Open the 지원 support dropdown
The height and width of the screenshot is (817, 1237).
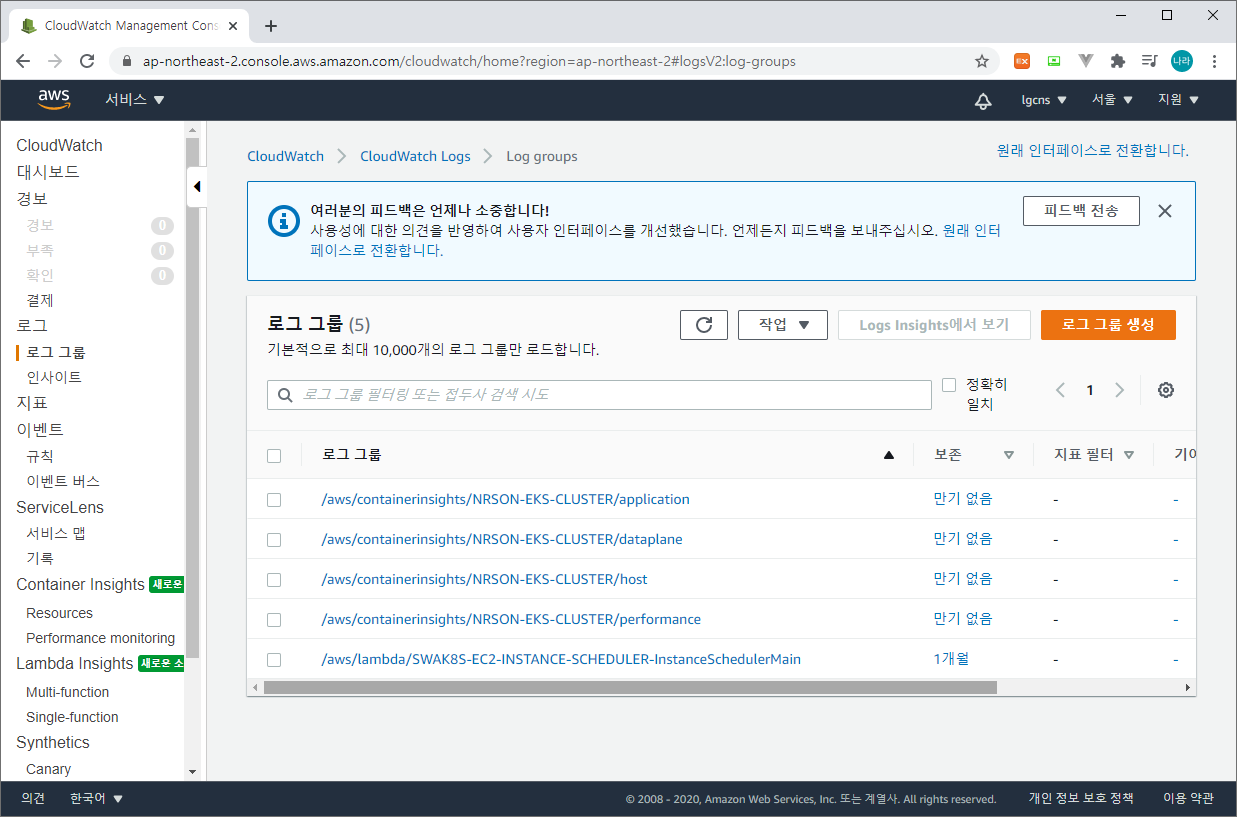point(1178,100)
